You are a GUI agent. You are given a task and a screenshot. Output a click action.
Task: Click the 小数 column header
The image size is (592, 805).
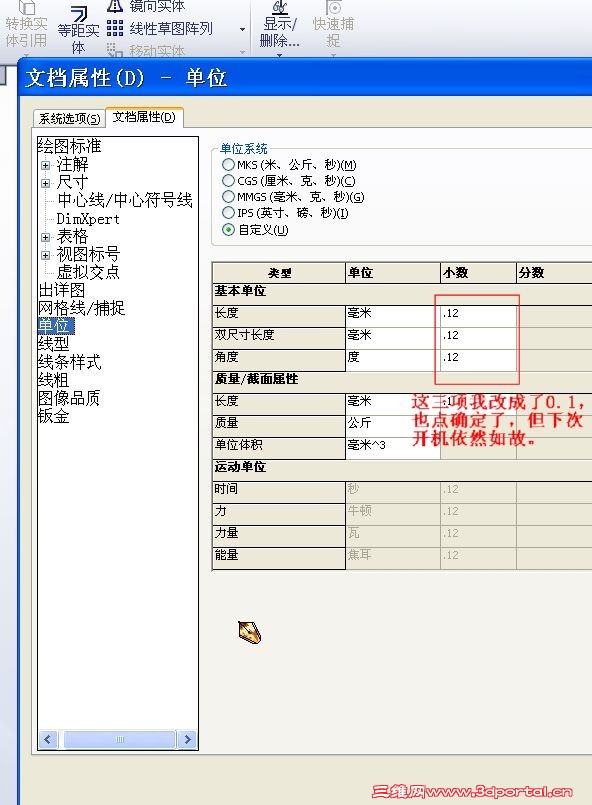click(x=478, y=273)
